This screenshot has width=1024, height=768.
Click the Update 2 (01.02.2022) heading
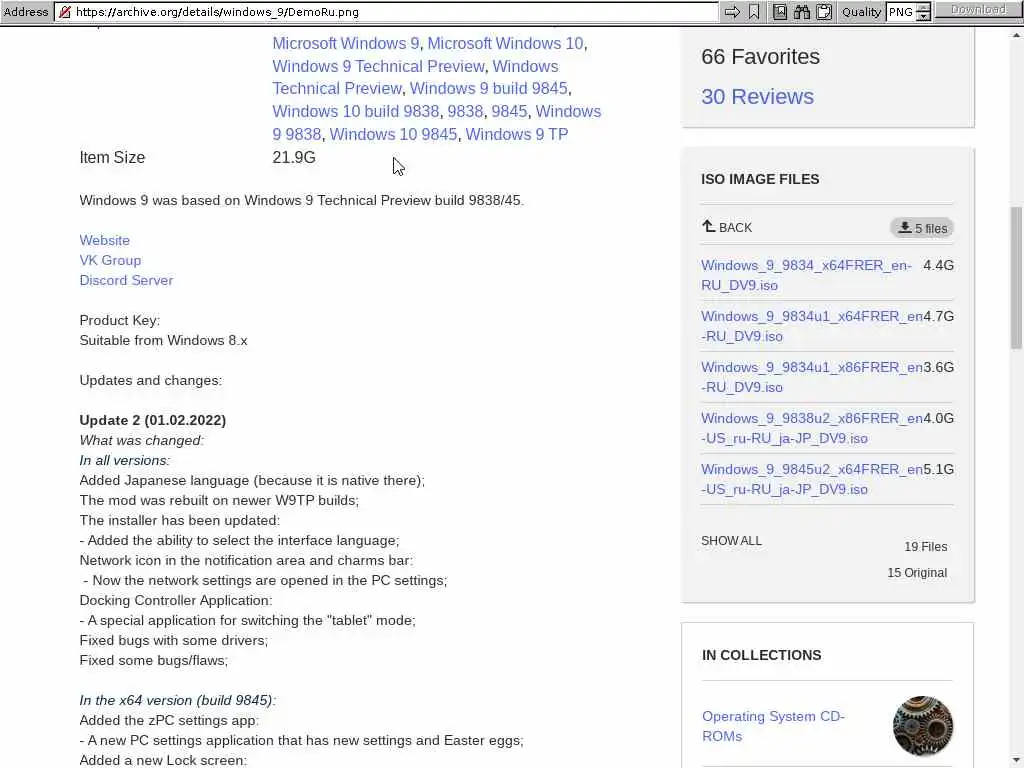point(153,420)
